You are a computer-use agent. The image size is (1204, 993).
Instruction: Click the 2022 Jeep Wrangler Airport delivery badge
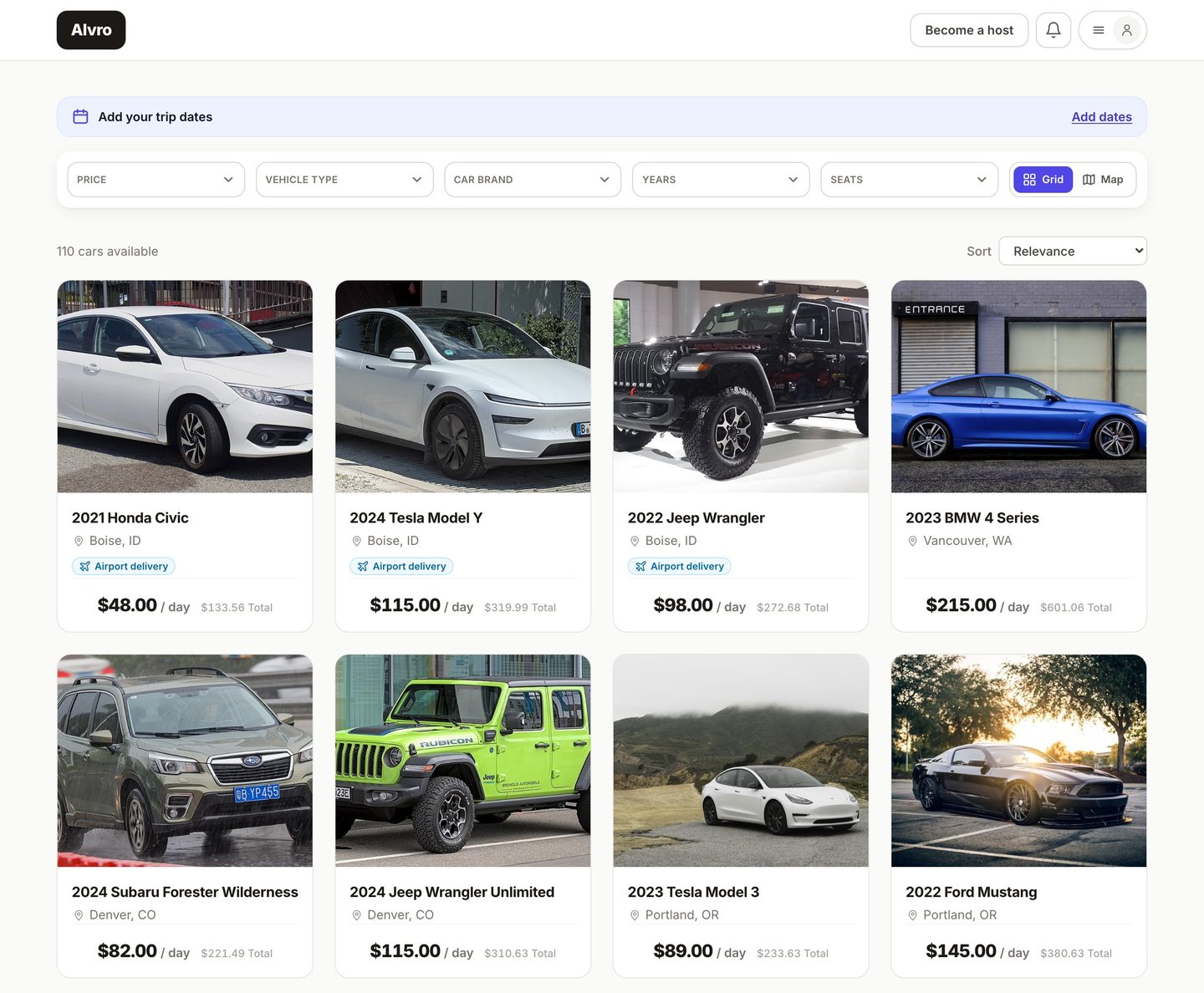(x=679, y=567)
